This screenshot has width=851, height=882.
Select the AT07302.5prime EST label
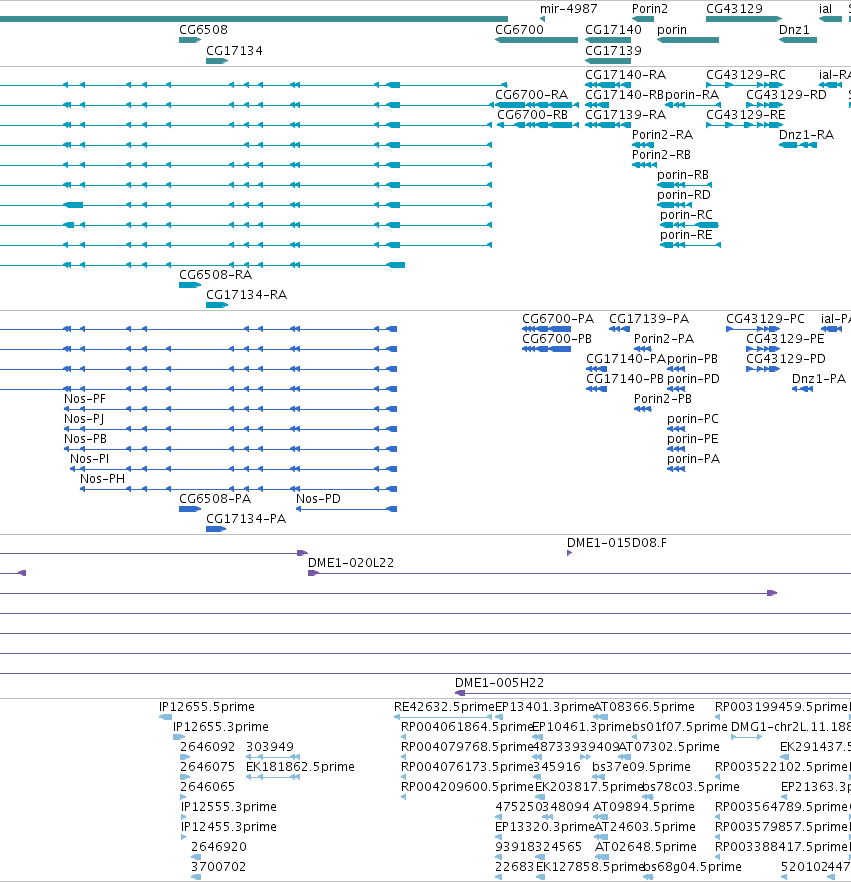(669, 747)
